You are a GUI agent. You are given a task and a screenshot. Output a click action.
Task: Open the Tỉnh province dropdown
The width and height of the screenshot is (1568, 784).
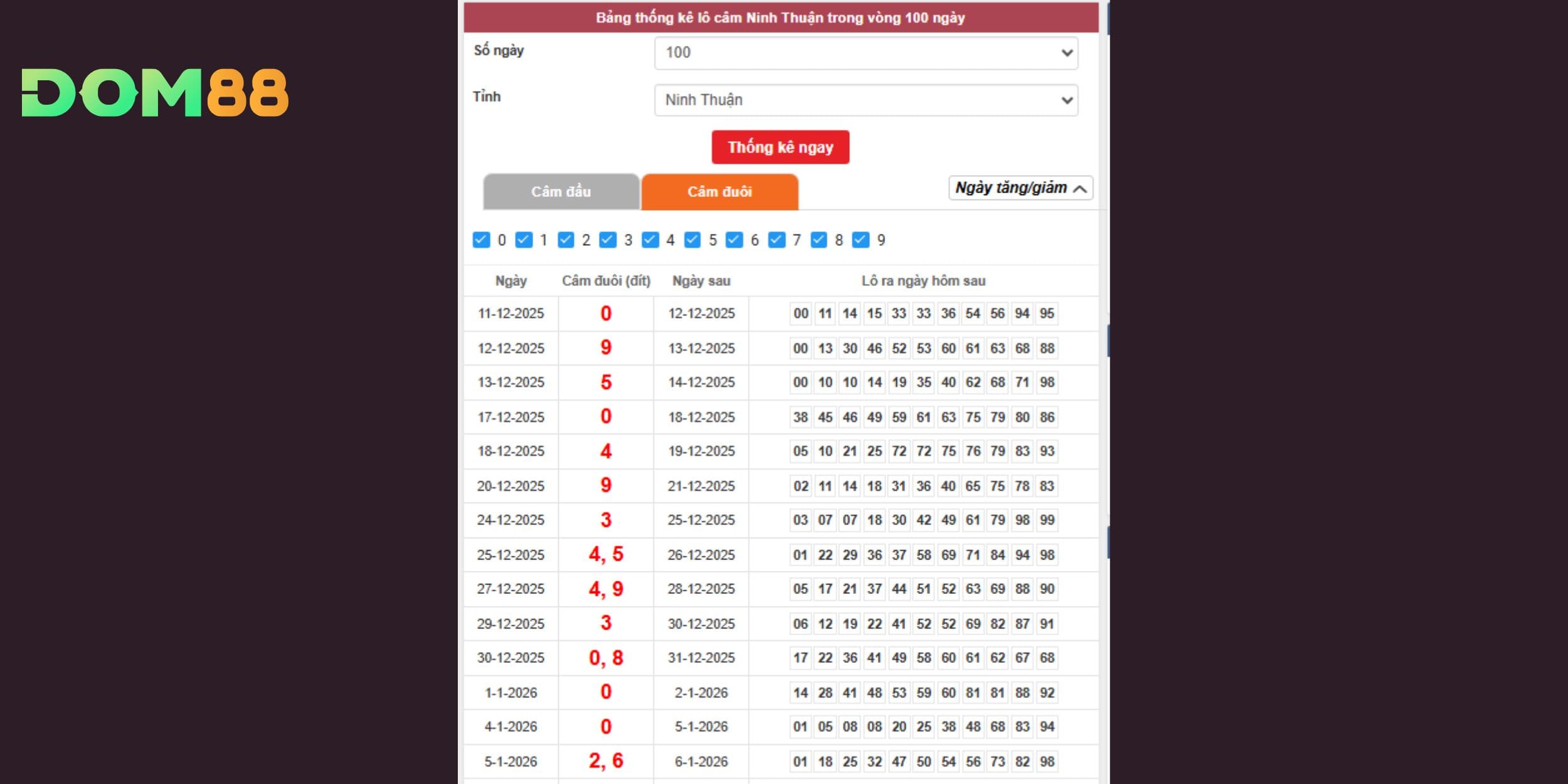coord(866,99)
